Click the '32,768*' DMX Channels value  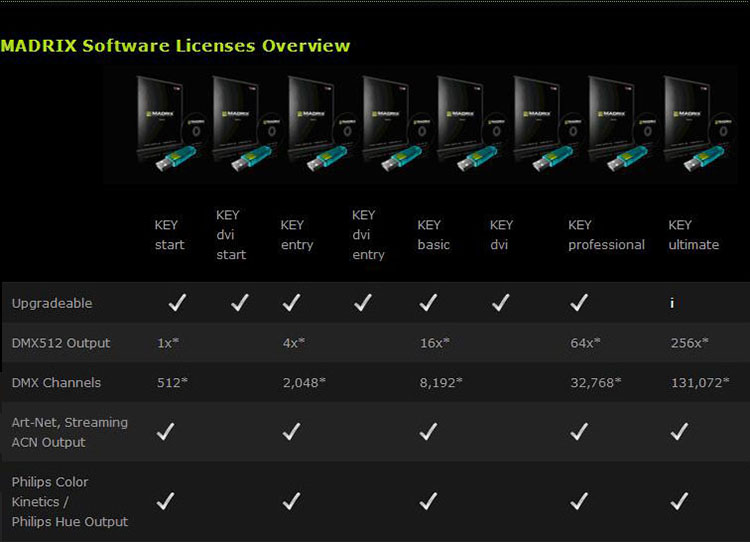point(596,383)
